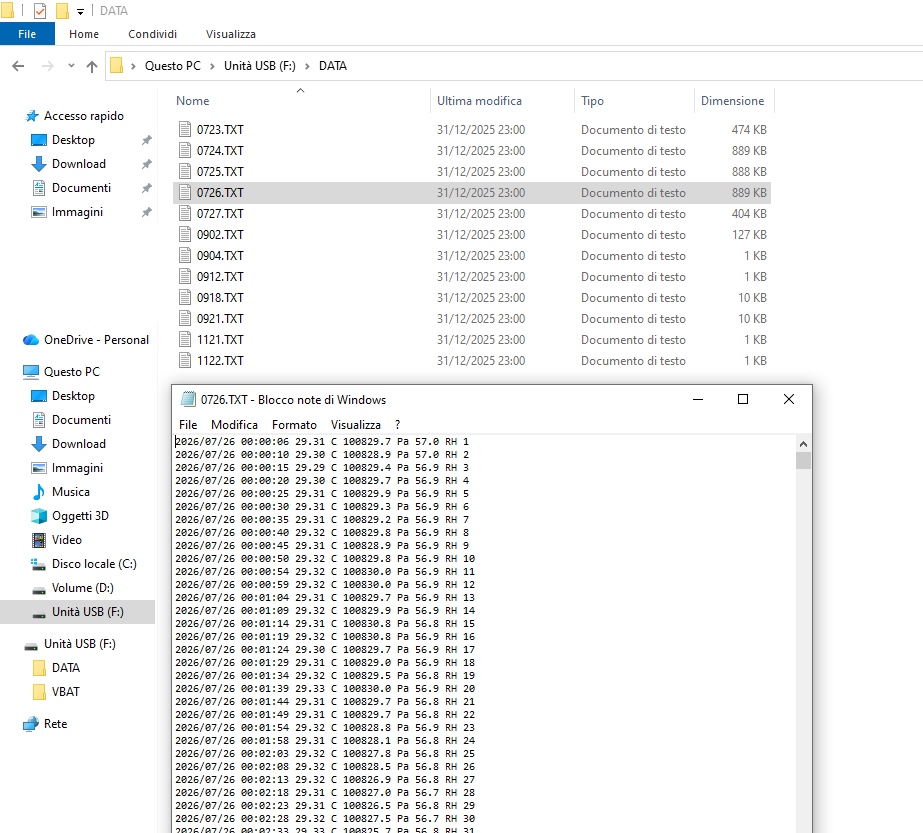Screen dimensions: 923x833
Task: Select the 1122.TXT file icon
Action: click(x=185, y=361)
